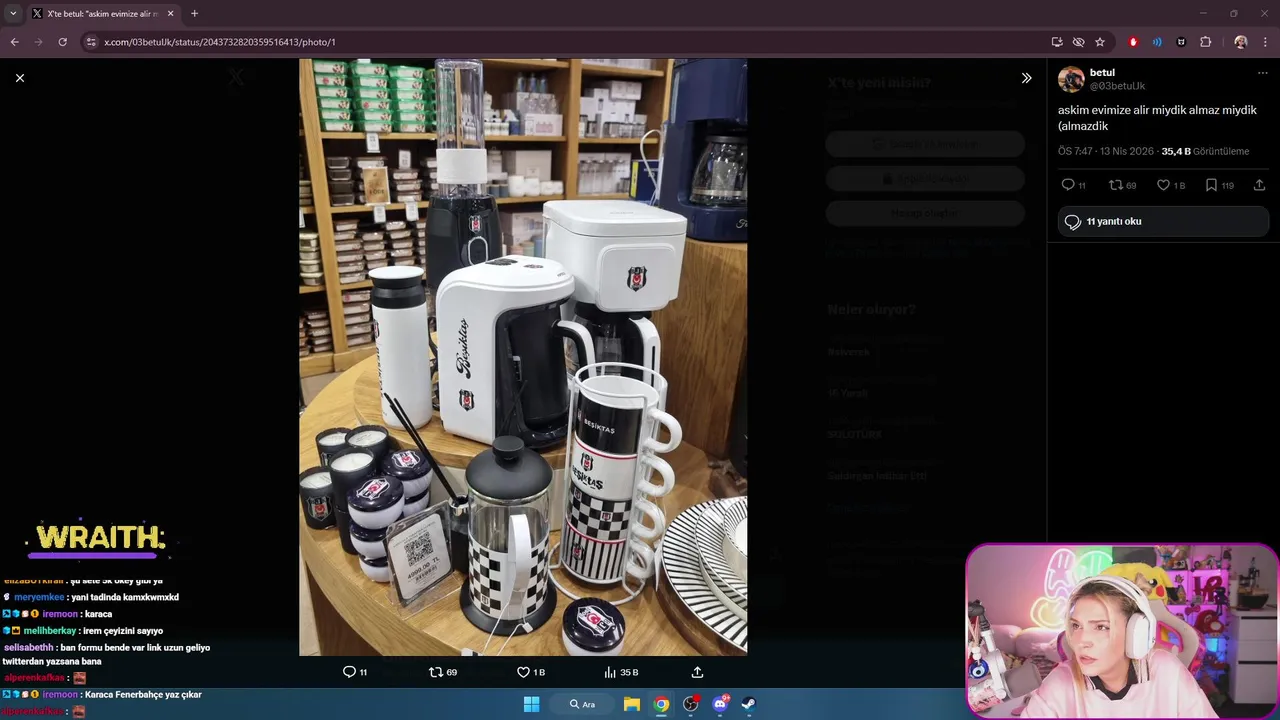Open OBS Studio from the taskbar
1280x720 pixels.
[x=690, y=704]
